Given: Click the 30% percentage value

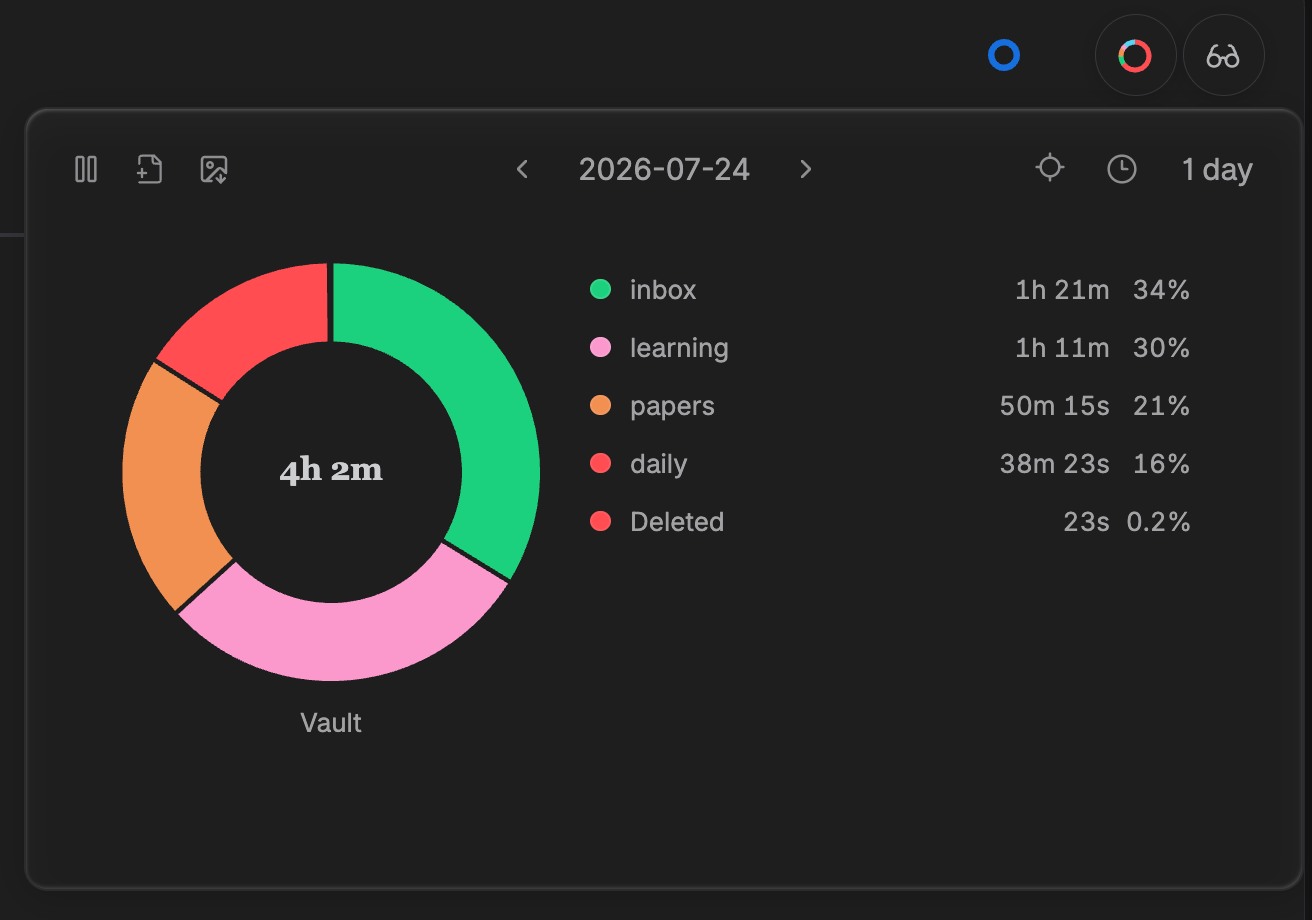Looking at the screenshot, I should tap(1161, 348).
